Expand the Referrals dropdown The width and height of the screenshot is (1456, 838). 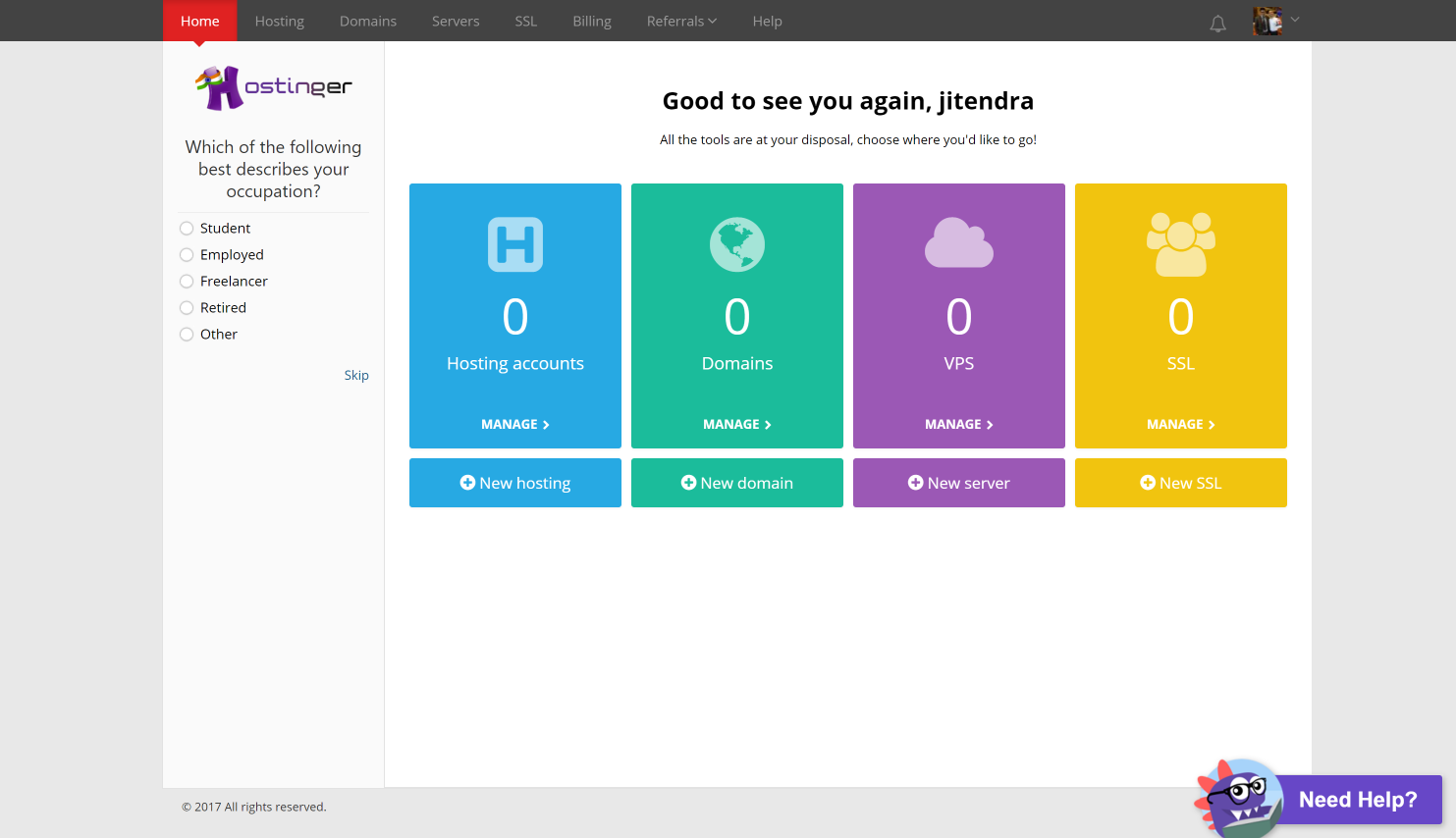point(681,21)
